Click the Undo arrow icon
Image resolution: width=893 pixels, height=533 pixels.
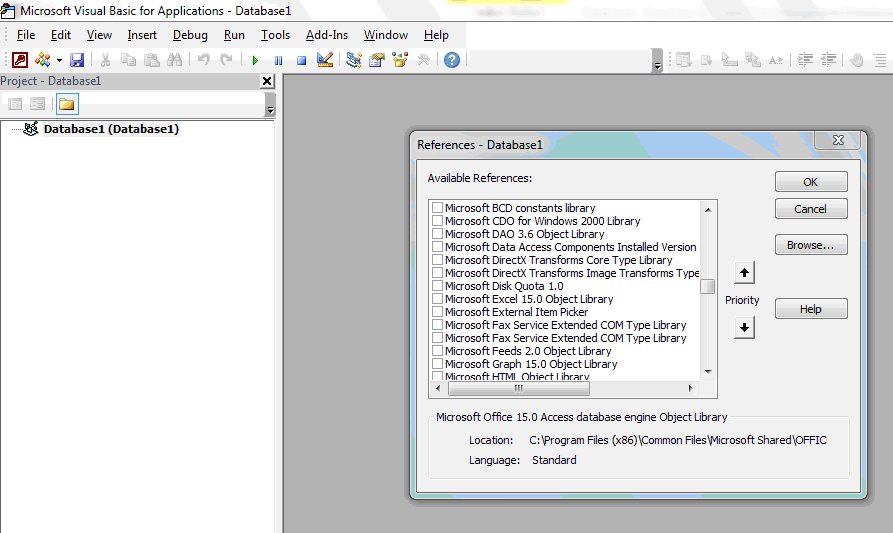203,59
